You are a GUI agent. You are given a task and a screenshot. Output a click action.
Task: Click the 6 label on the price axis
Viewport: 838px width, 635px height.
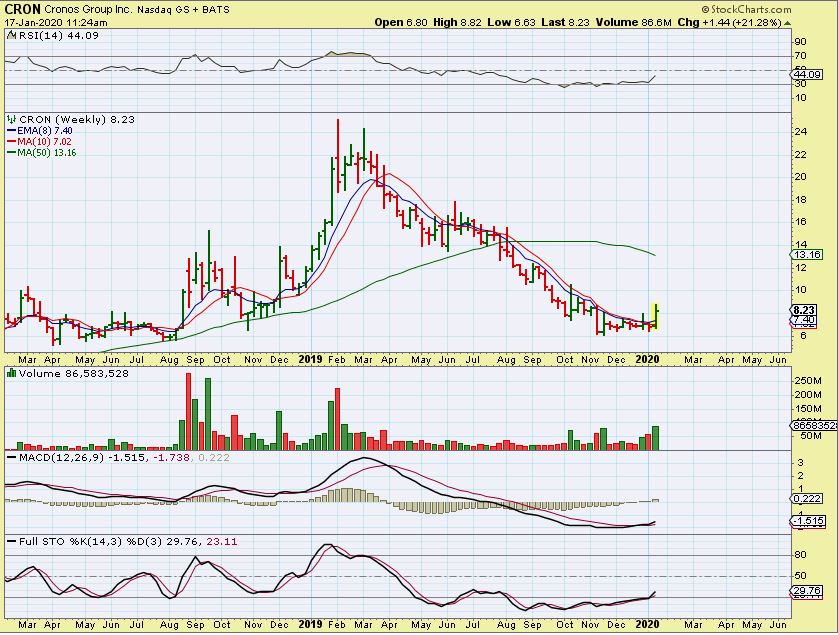tap(804, 335)
